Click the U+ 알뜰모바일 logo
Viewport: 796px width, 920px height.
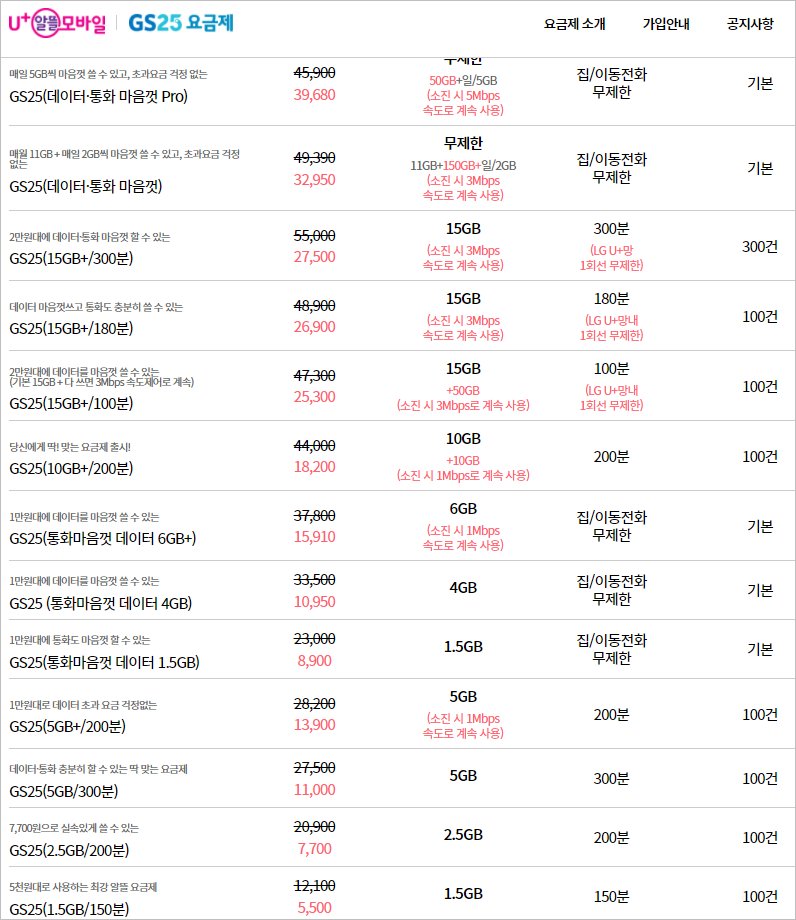point(58,23)
